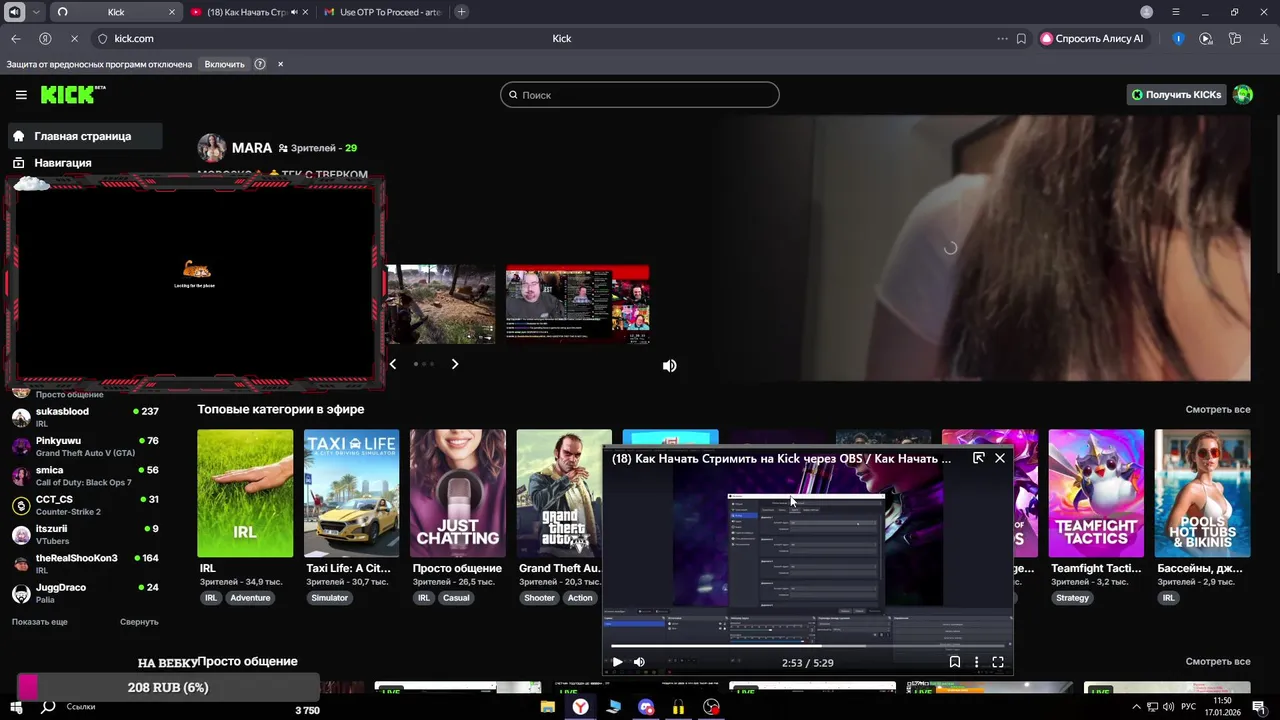The height and width of the screenshot is (720, 1280).
Task: Mute the picture-in-picture video sound
Action: pyautogui.click(x=639, y=662)
